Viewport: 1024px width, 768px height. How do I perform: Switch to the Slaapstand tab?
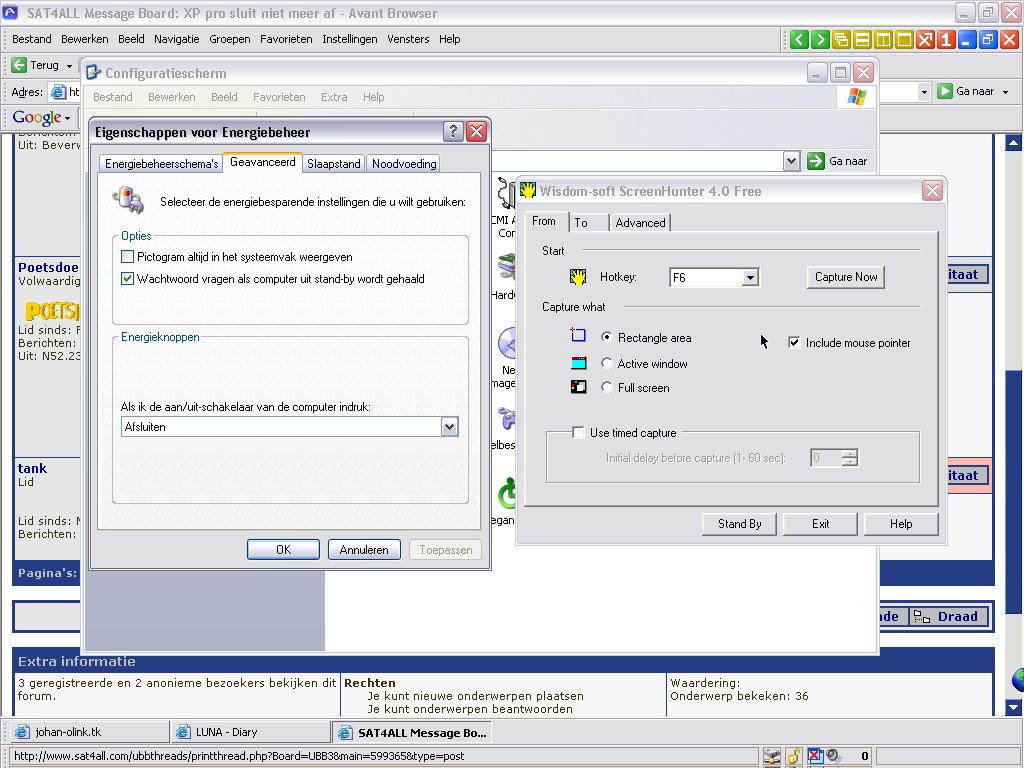(x=334, y=164)
